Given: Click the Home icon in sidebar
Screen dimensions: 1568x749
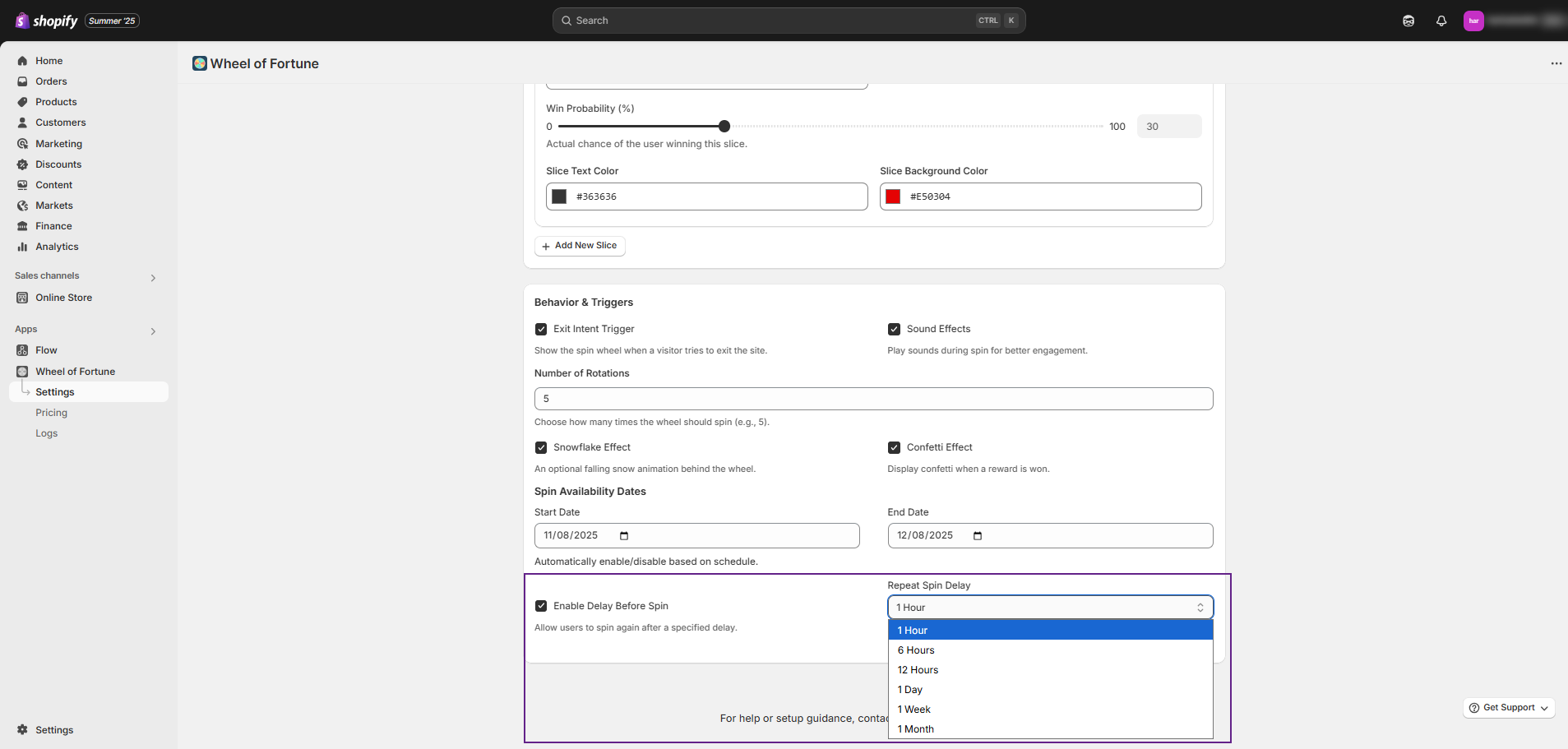Looking at the screenshot, I should (x=22, y=61).
